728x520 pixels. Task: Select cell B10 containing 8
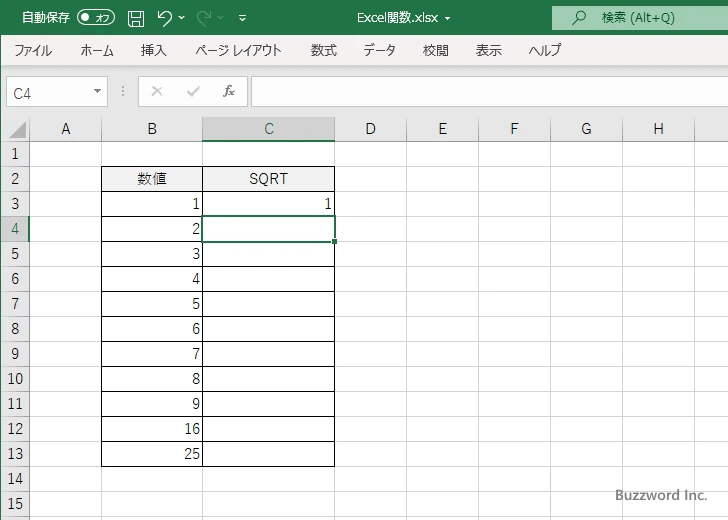pyautogui.click(x=152, y=379)
